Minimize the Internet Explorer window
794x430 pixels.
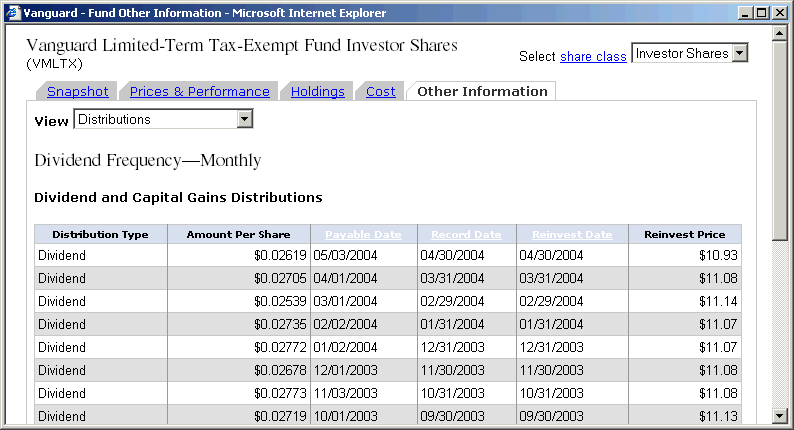(745, 13)
